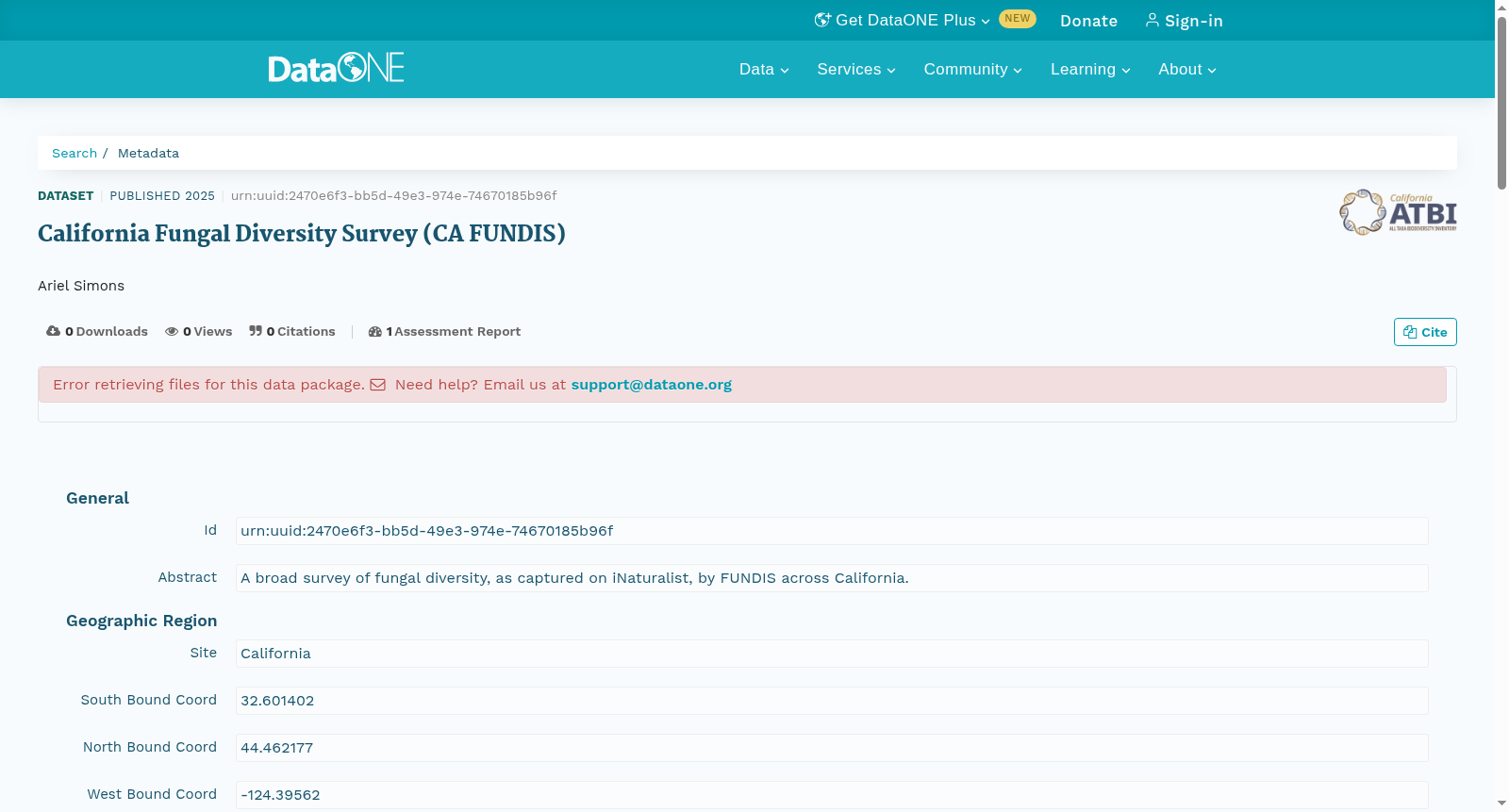Click the Metadata breadcrumb
The image size is (1509, 812).
pos(148,153)
